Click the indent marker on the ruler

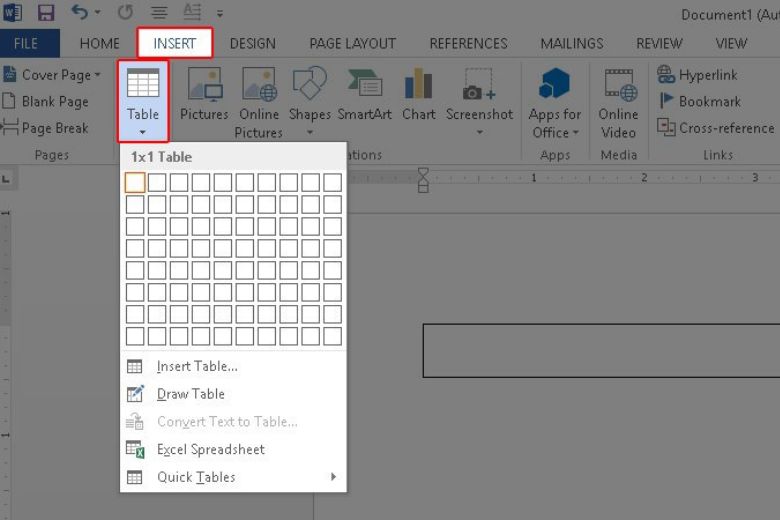tap(423, 180)
